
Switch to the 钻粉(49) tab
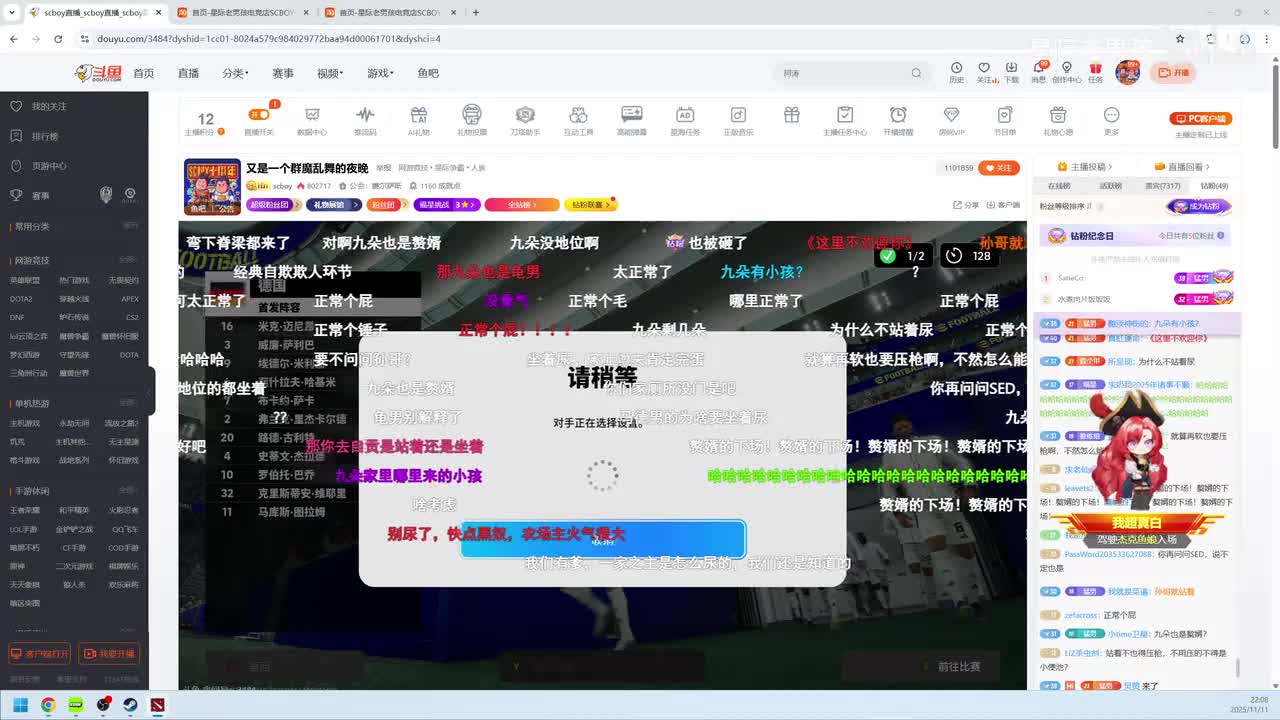pyautogui.click(x=1214, y=186)
